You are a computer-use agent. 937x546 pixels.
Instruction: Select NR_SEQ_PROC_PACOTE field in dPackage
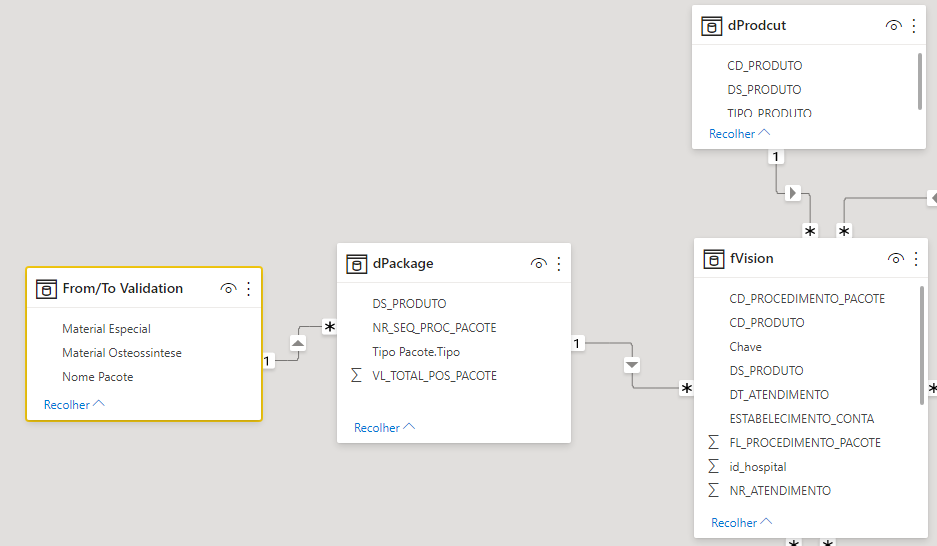click(x=434, y=327)
